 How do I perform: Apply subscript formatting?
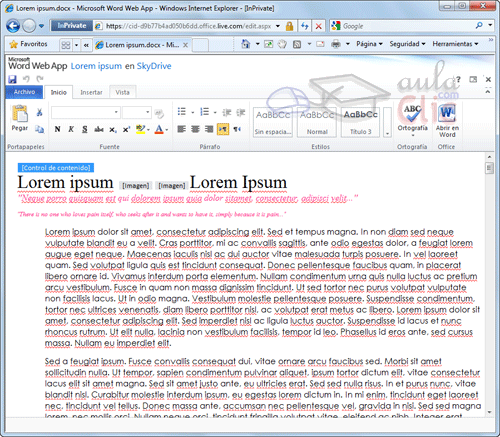(113, 129)
